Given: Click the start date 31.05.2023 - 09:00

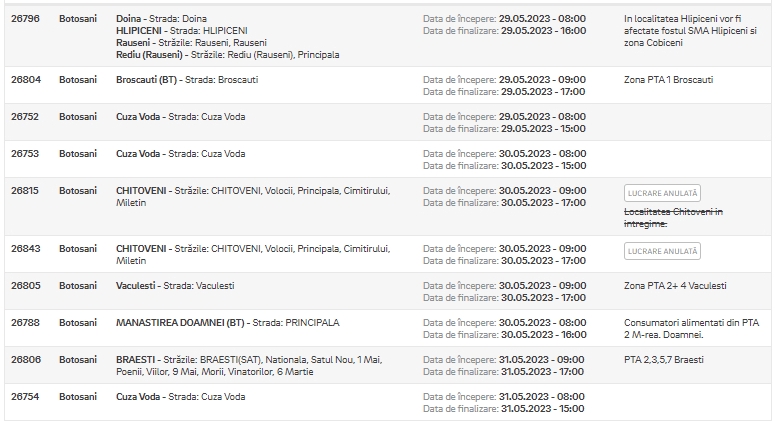Looking at the screenshot, I should 541,360.
